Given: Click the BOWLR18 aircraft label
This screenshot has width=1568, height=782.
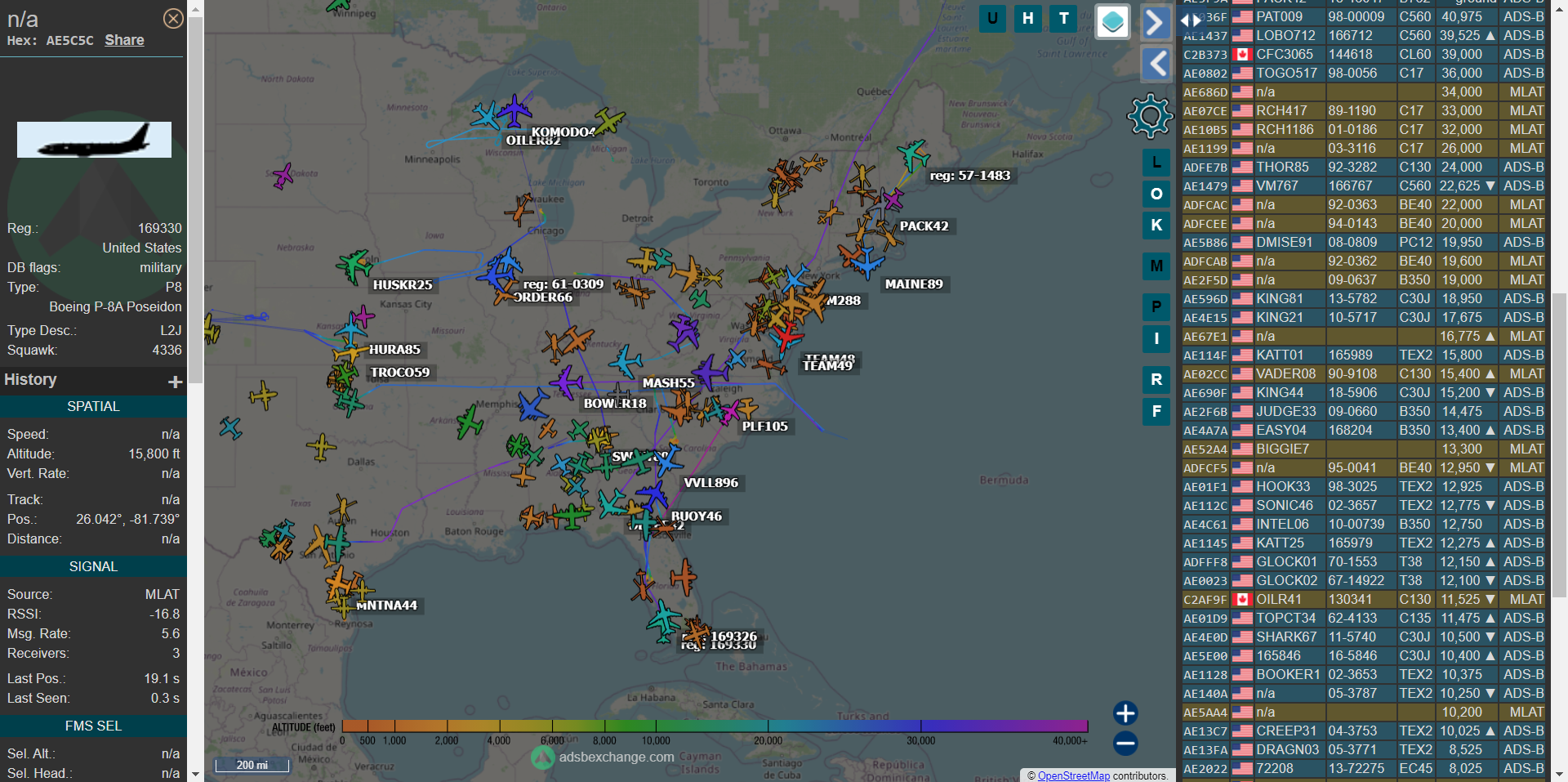Looking at the screenshot, I should click(615, 404).
